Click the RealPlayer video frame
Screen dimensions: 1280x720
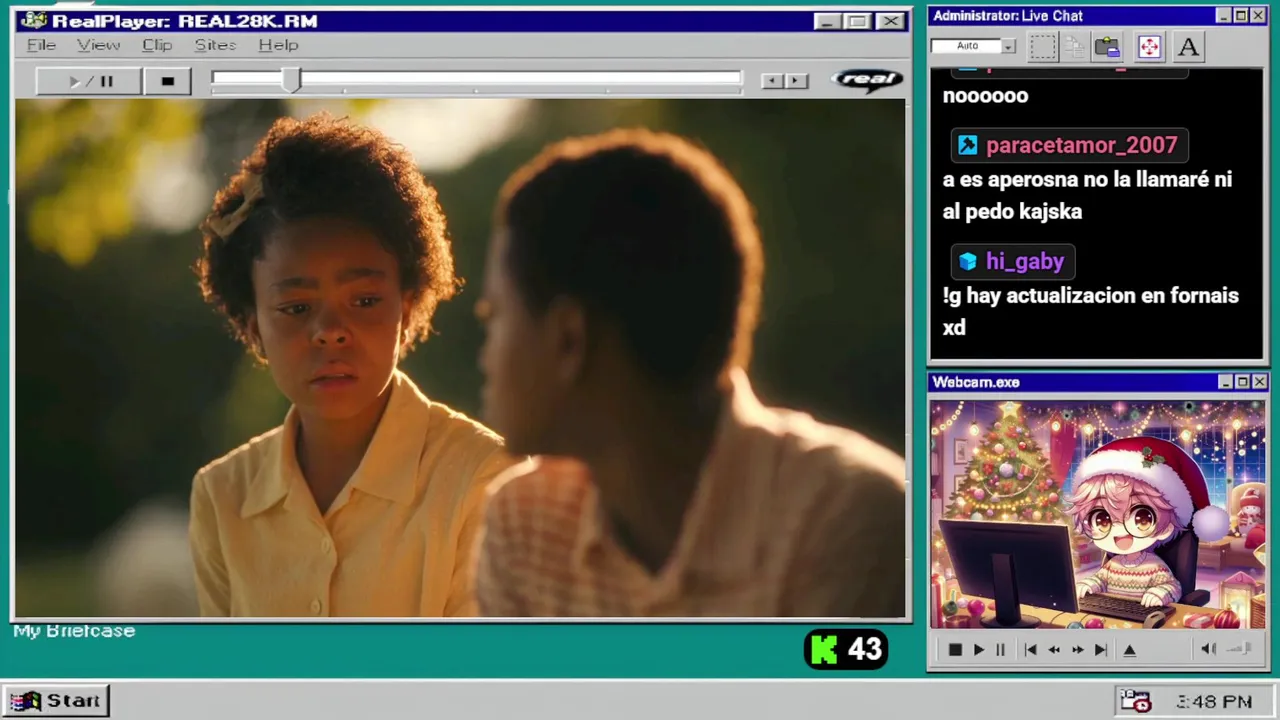click(461, 358)
